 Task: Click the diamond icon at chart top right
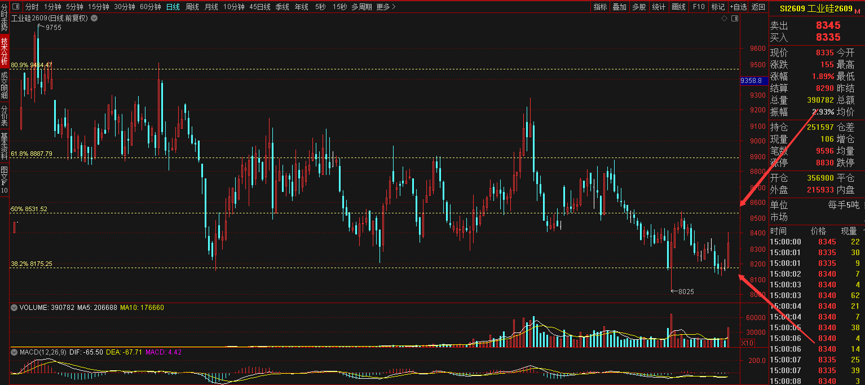coord(724,18)
